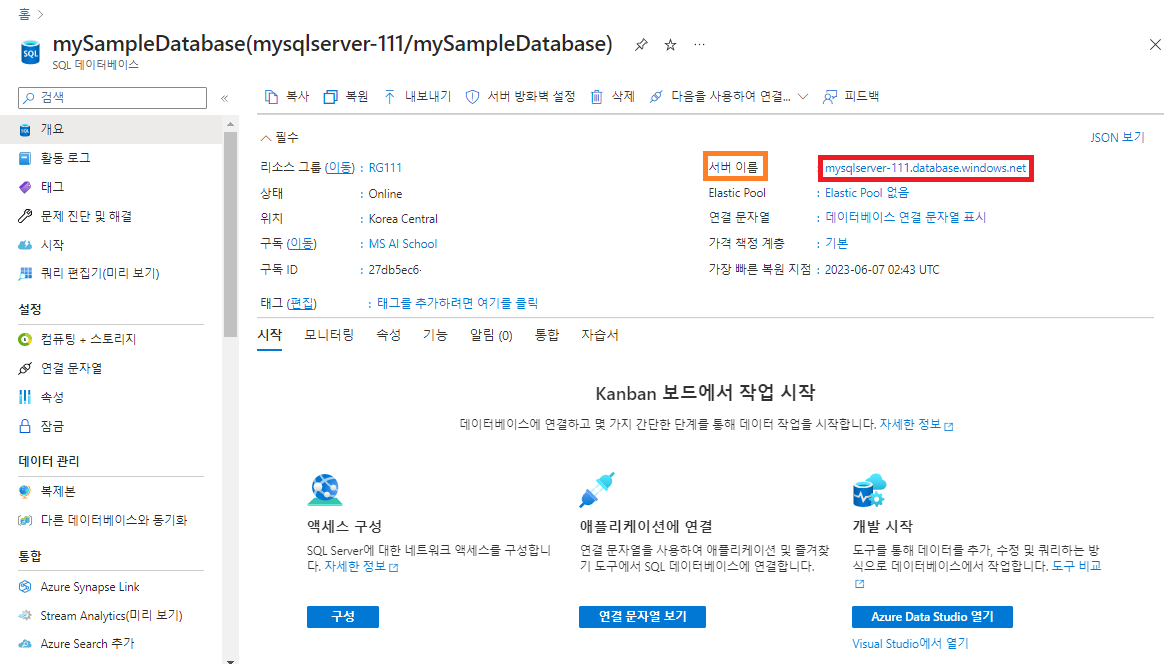This screenshot has height=664, width=1164.
Task: Open Visual Studio에서 열기 link
Action: 910,643
